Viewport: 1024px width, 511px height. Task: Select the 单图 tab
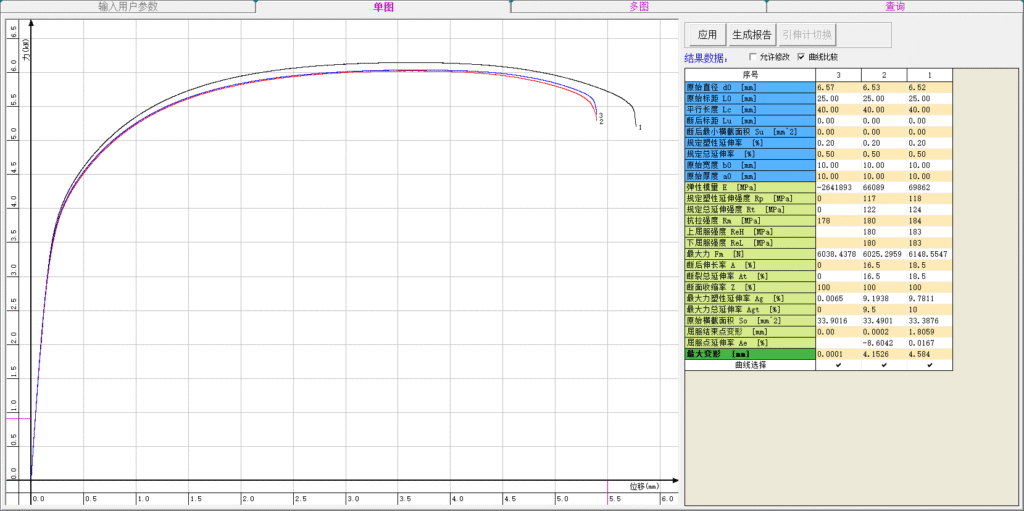(383, 7)
